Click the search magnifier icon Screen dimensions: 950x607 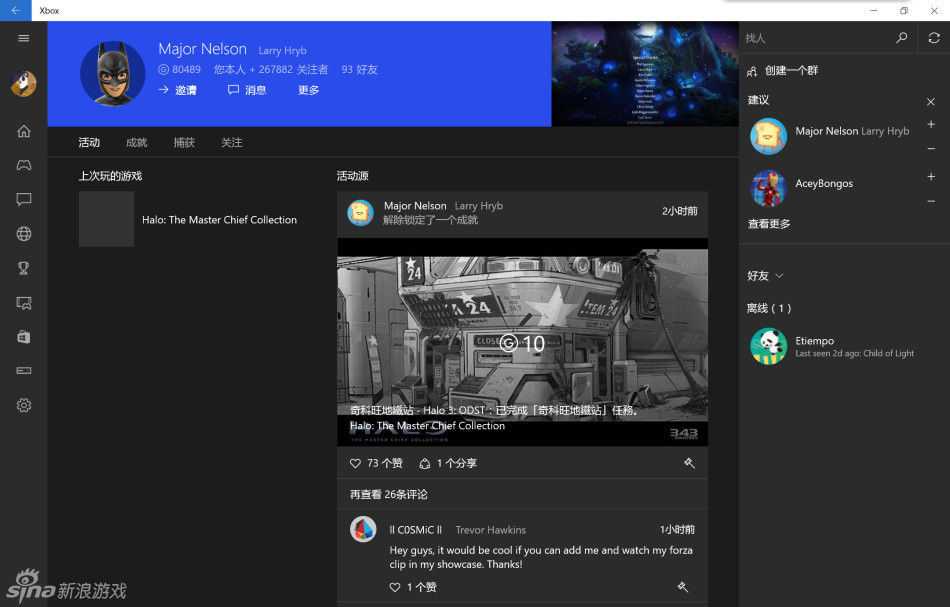(x=901, y=38)
